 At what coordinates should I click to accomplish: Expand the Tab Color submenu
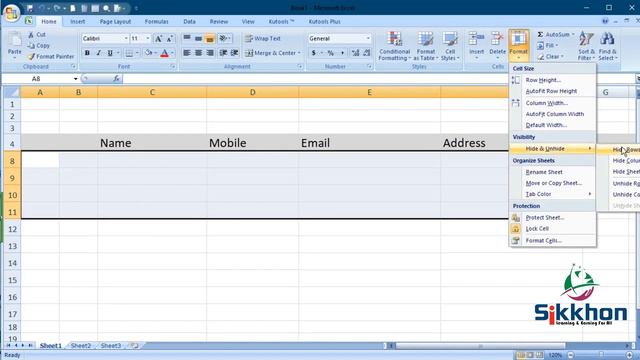pyautogui.click(x=553, y=194)
